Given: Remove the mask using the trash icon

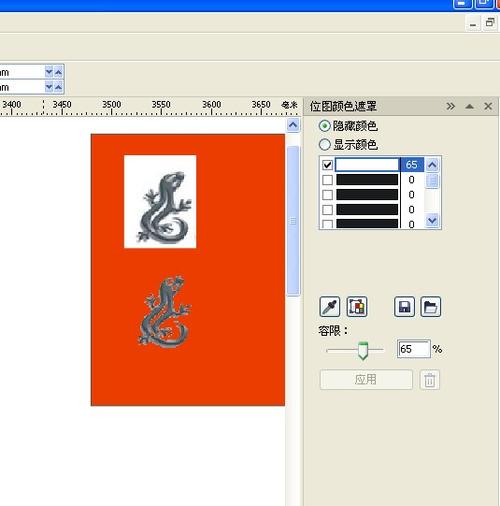Looking at the screenshot, I should 429,380.
